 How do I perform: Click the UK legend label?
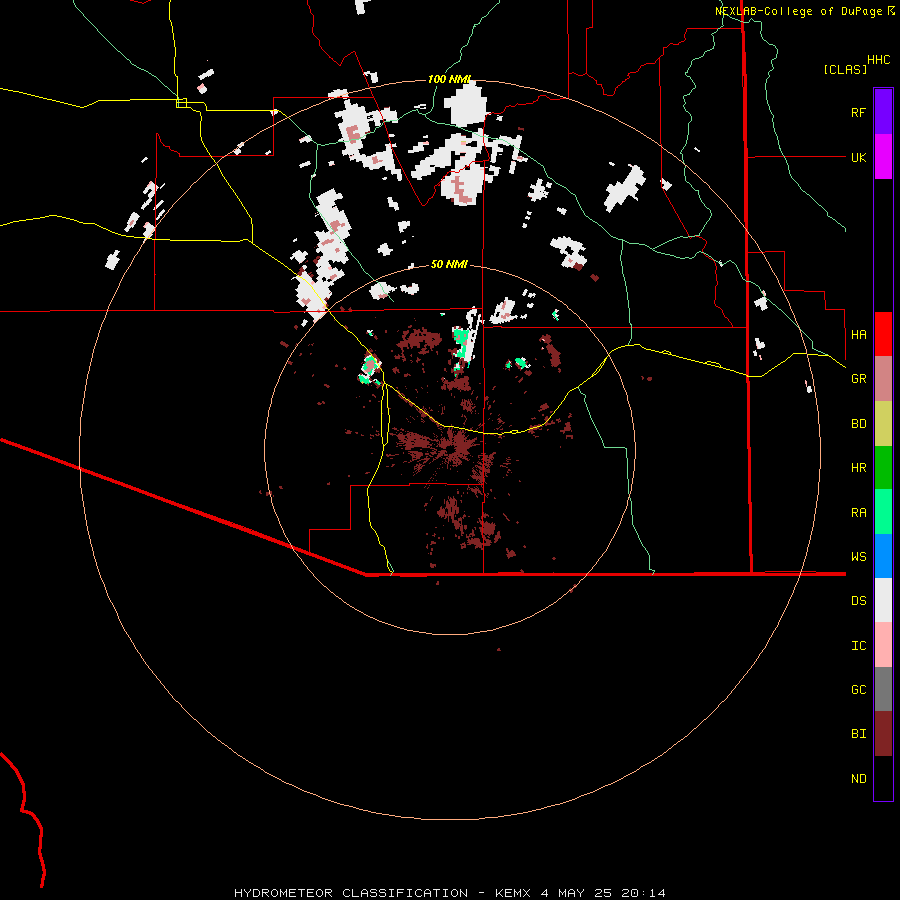[x=858, y=157]
